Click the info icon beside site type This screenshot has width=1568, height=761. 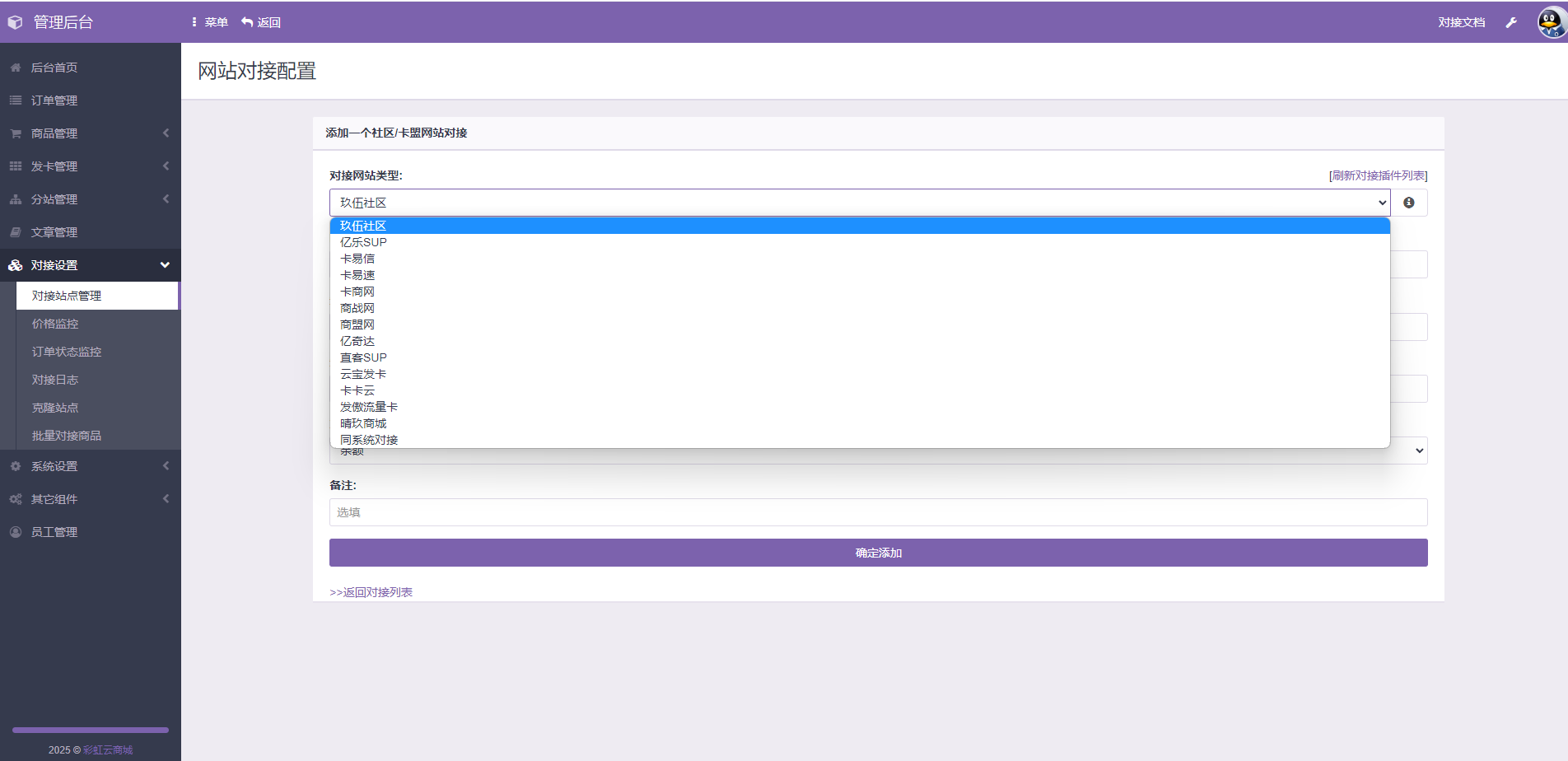[1409, 203]
